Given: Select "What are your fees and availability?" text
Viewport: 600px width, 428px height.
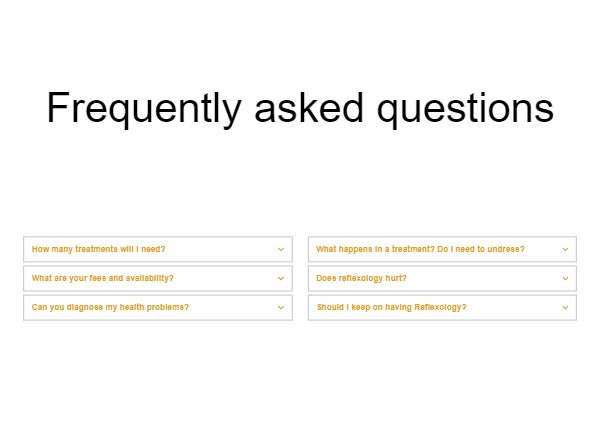Looking at the screenshot, I should [103, 278].
